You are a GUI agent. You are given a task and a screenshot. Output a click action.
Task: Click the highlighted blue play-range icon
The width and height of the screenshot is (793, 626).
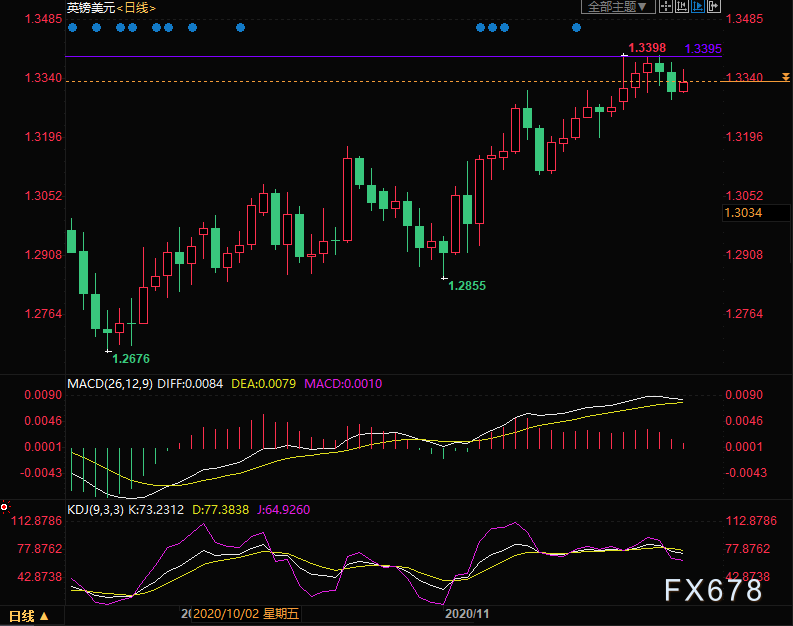click(x=698, y=6)
